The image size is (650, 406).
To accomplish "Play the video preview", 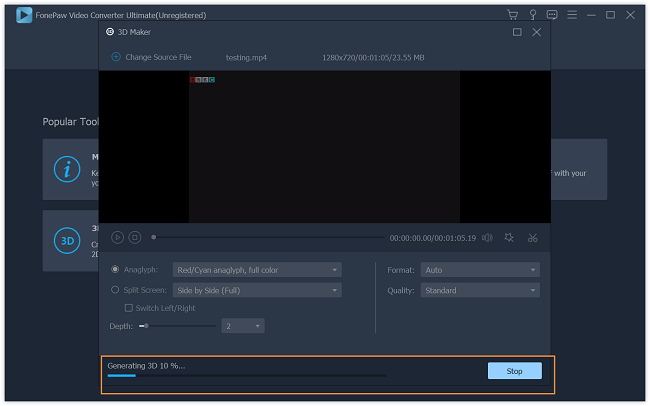I will pos(117,238).
